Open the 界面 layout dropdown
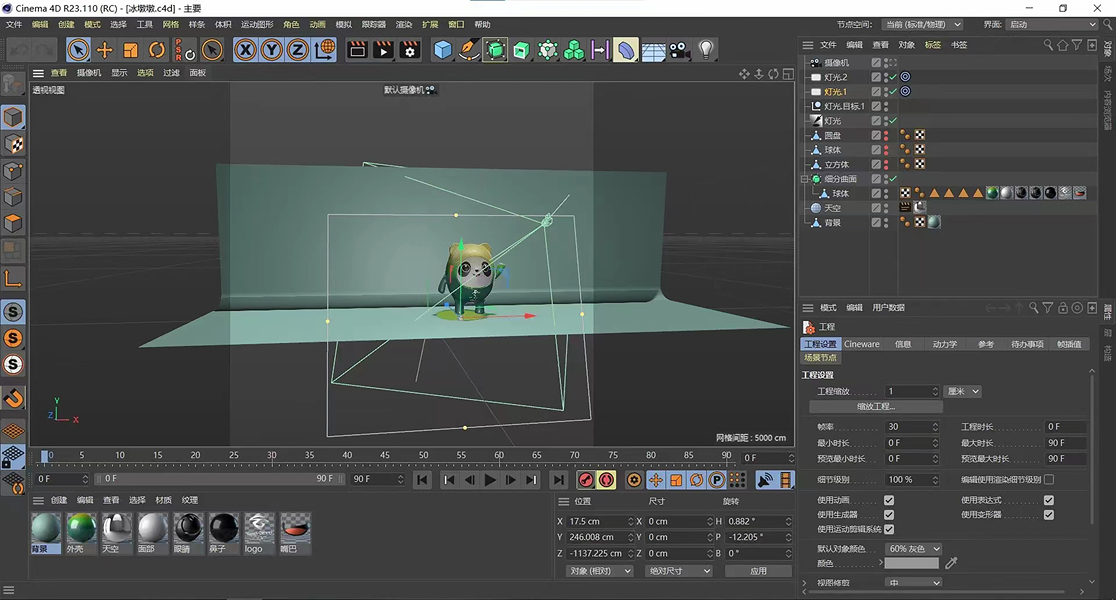The height and width of the screenshot is (600, 1116). (x=1052, y=24)
